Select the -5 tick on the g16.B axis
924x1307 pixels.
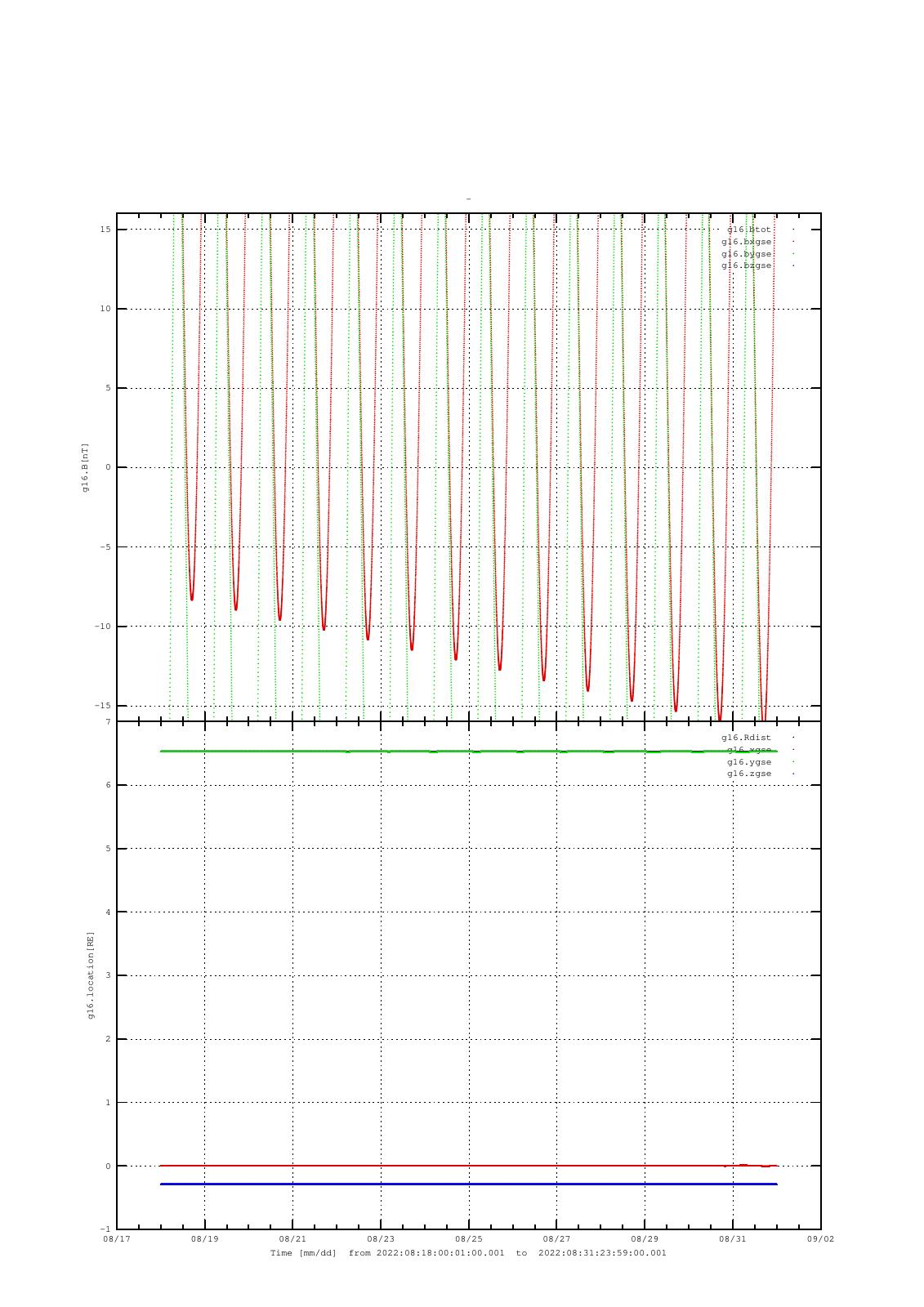click(105, 547)
